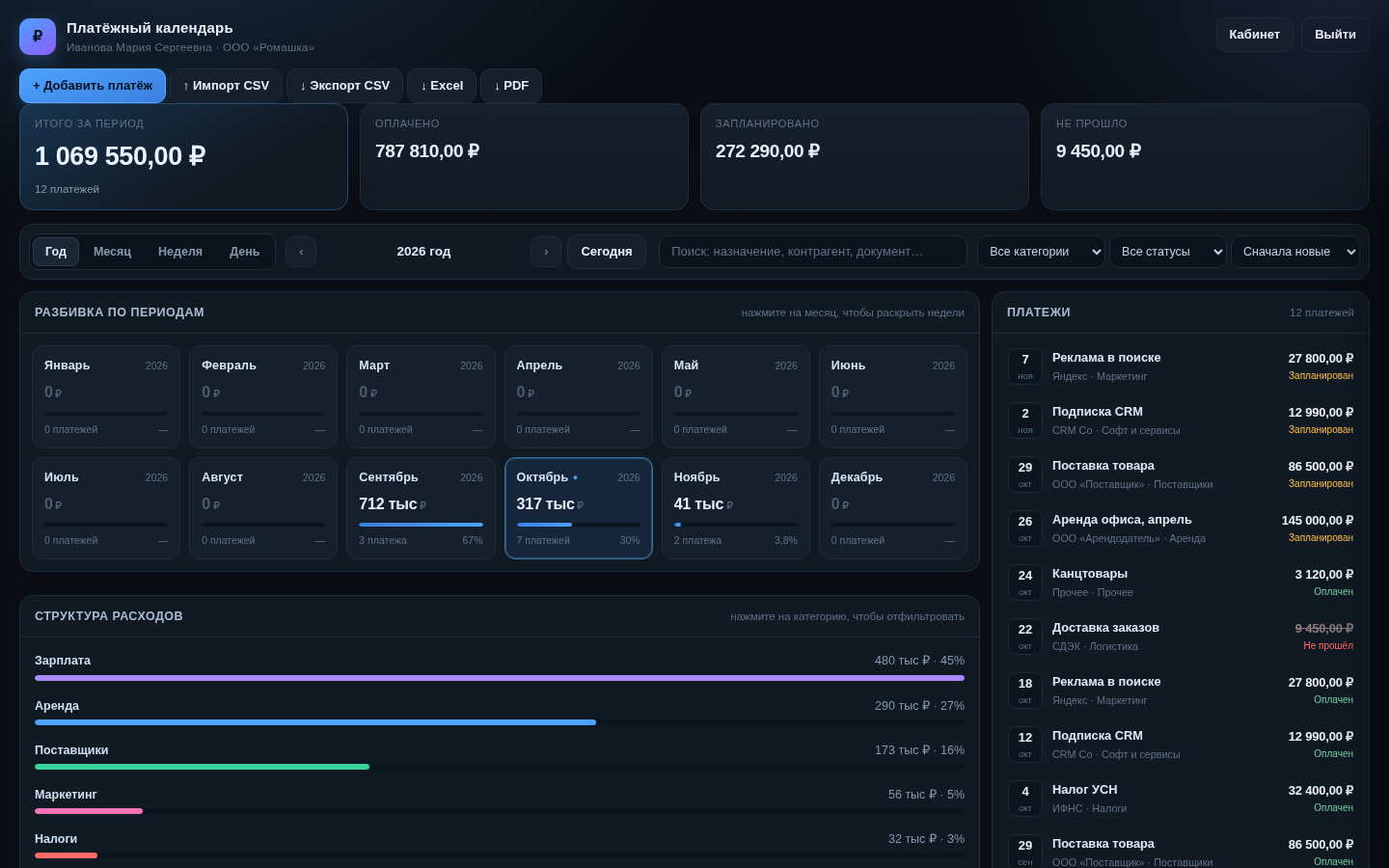This screenshot has width=1389, height=868.
Task: Open the Налог УСН payment row
Action: click(1181, 799)
